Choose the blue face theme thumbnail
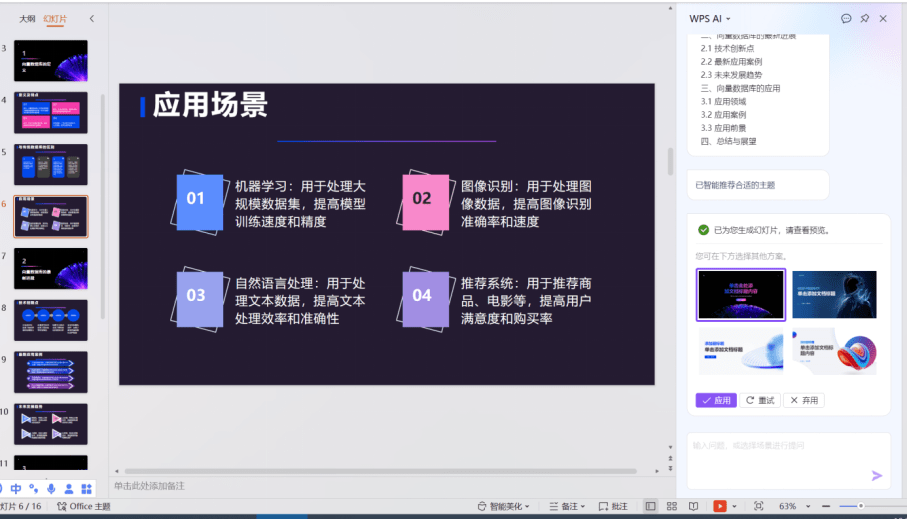The width and height of the screenshot is (908, 519). [x=834, y=294]
